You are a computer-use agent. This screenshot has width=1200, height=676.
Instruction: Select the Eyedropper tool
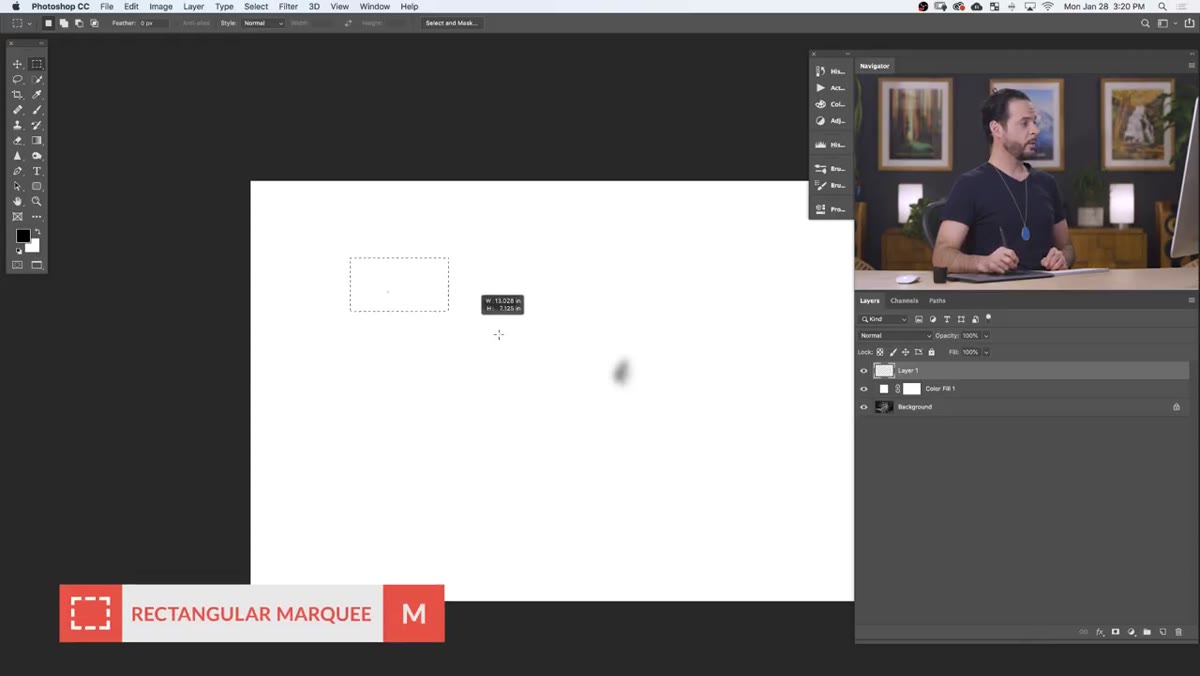(x=37, y=94)
